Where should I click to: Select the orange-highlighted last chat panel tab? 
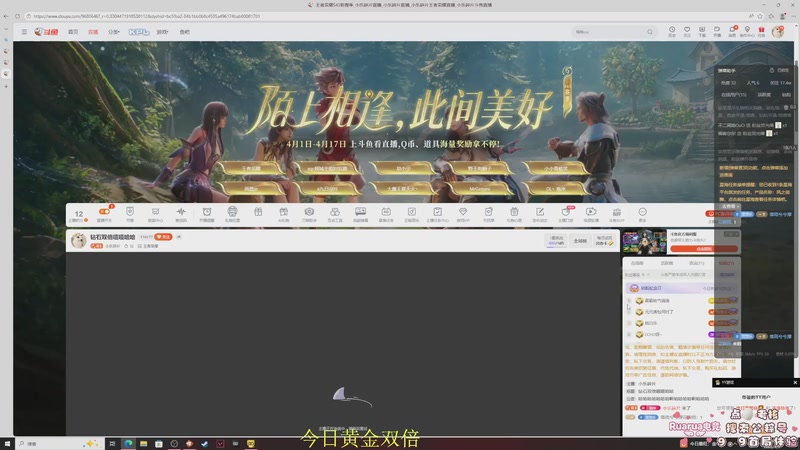(727, 263)
